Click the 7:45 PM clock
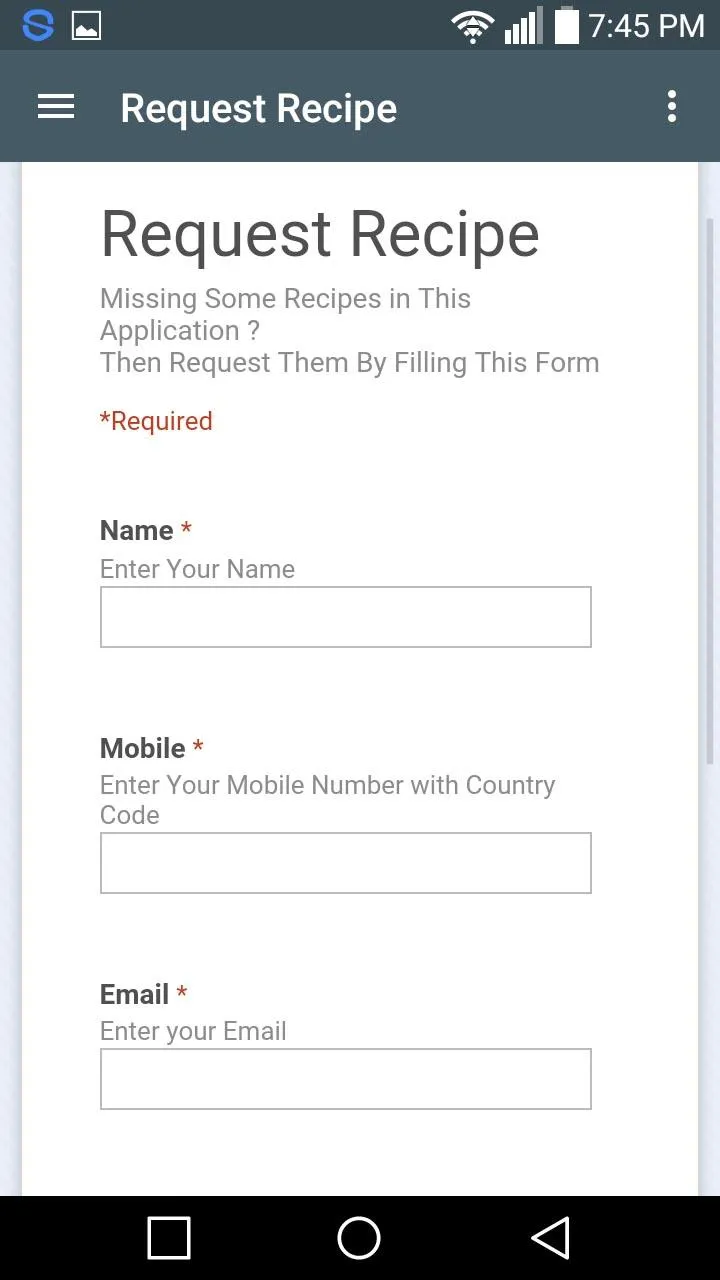 pos(646,26)
